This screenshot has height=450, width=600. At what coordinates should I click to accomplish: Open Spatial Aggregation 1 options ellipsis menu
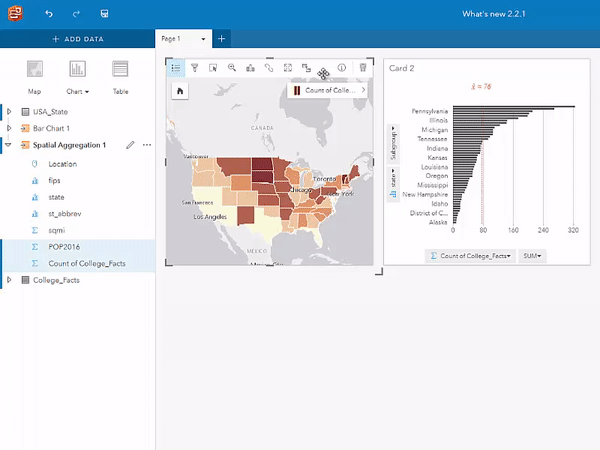tap(147, 145)
